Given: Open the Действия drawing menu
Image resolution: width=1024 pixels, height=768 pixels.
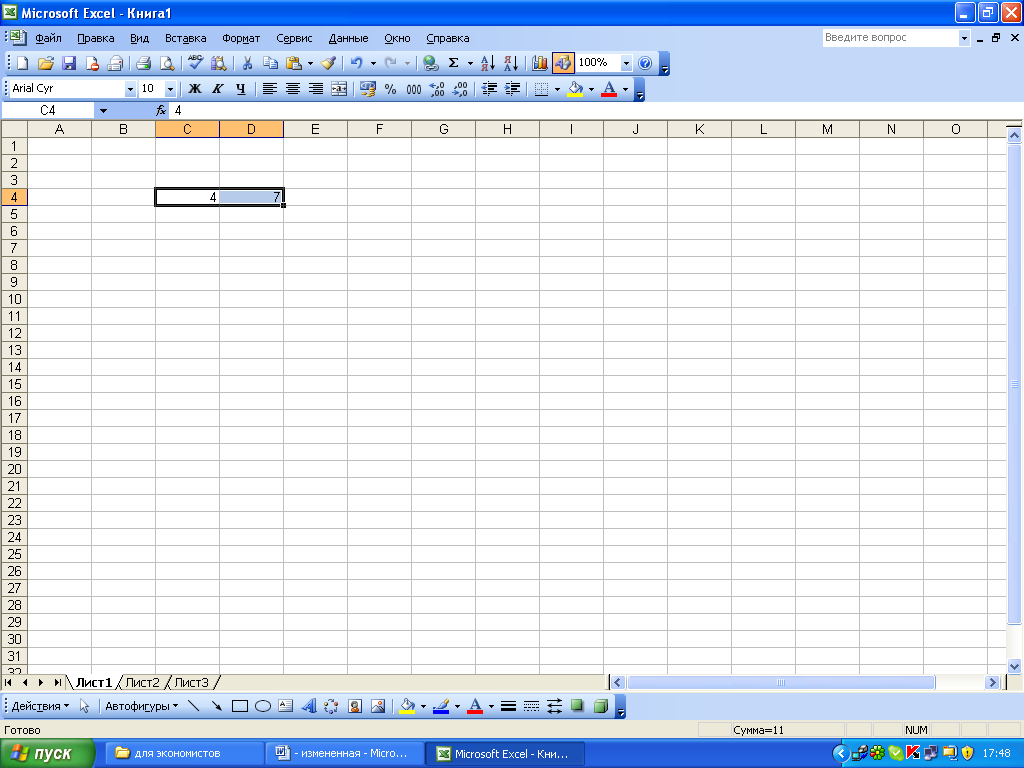Looking at the screenshot, I should 40,706.
